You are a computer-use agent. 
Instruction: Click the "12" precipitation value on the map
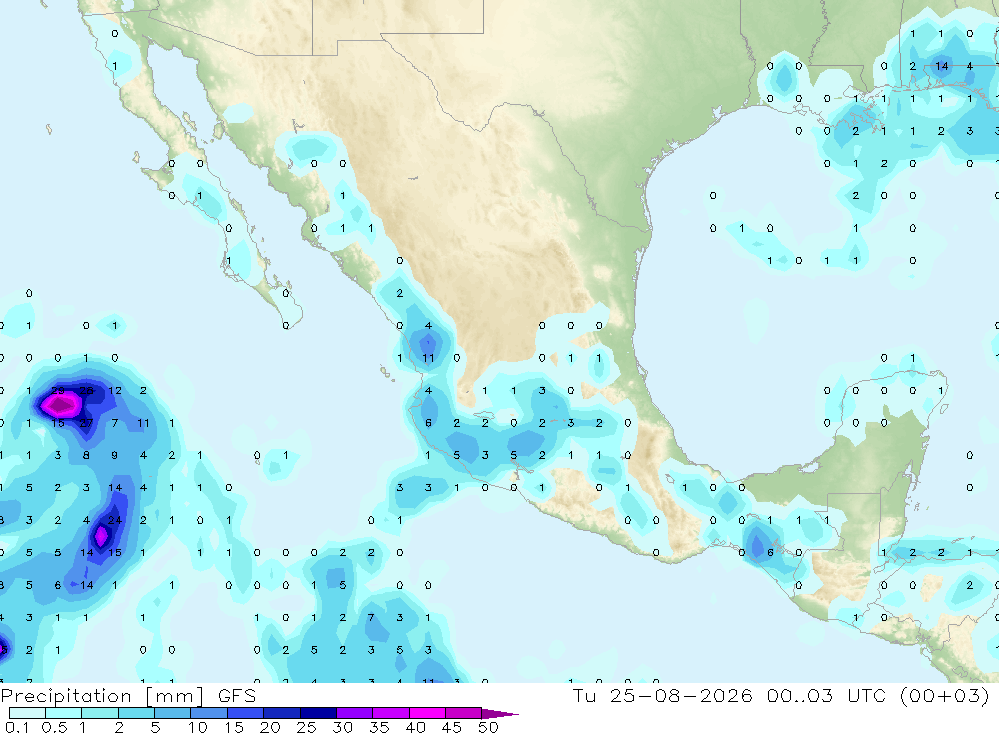(x=115, y=390)
